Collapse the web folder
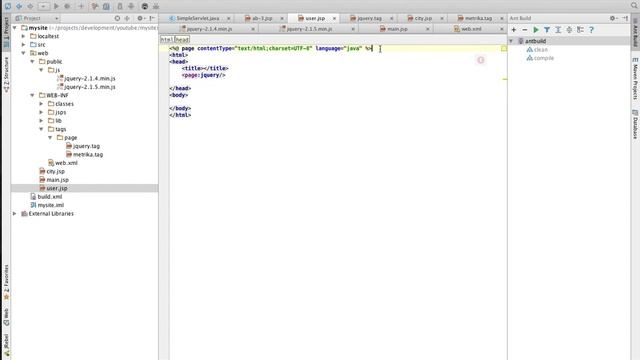640x360 pixels. [x=24, y=53]
